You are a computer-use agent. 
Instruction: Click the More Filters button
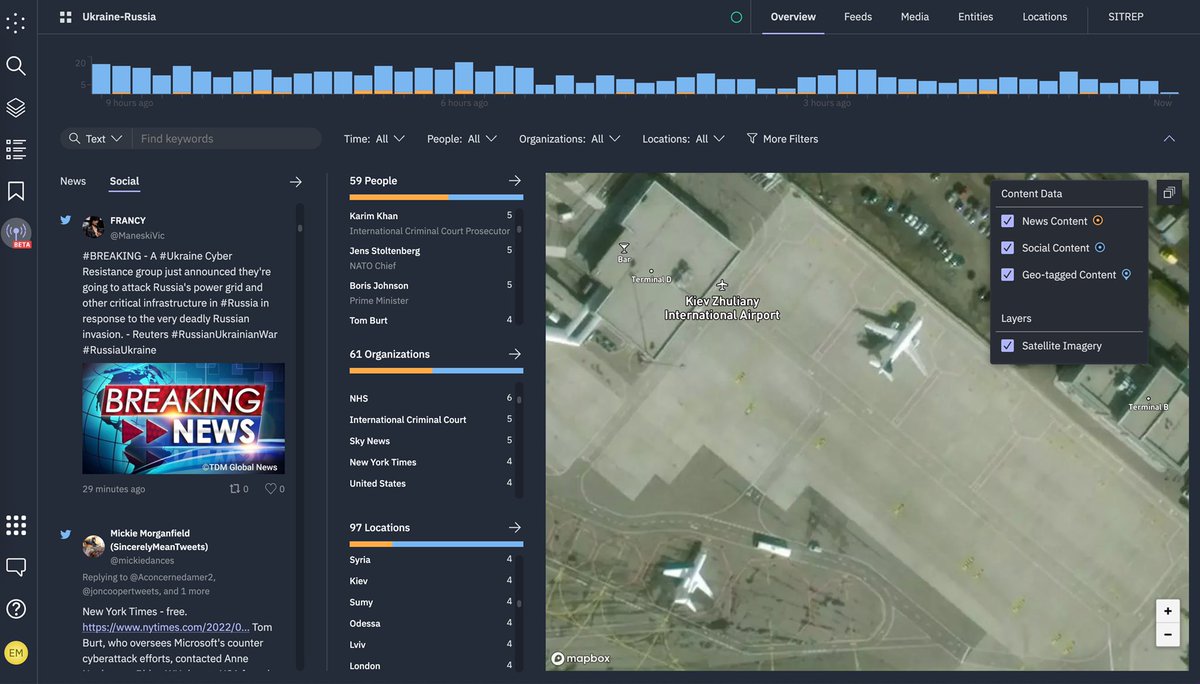(x=782, y=139)
